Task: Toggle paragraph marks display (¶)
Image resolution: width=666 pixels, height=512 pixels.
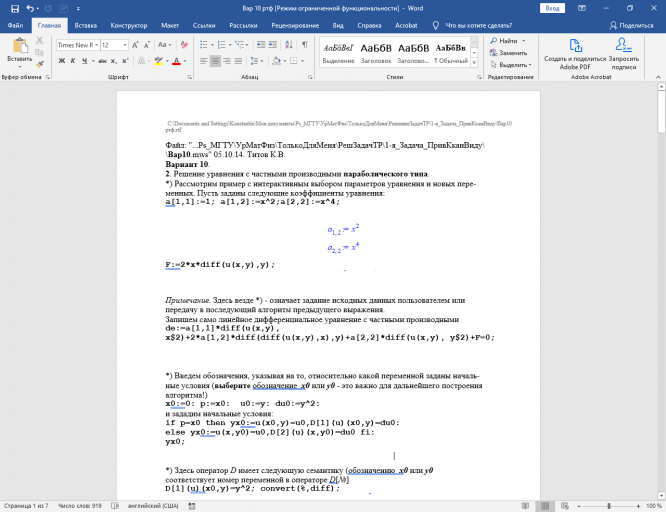Action: point(305,45)
